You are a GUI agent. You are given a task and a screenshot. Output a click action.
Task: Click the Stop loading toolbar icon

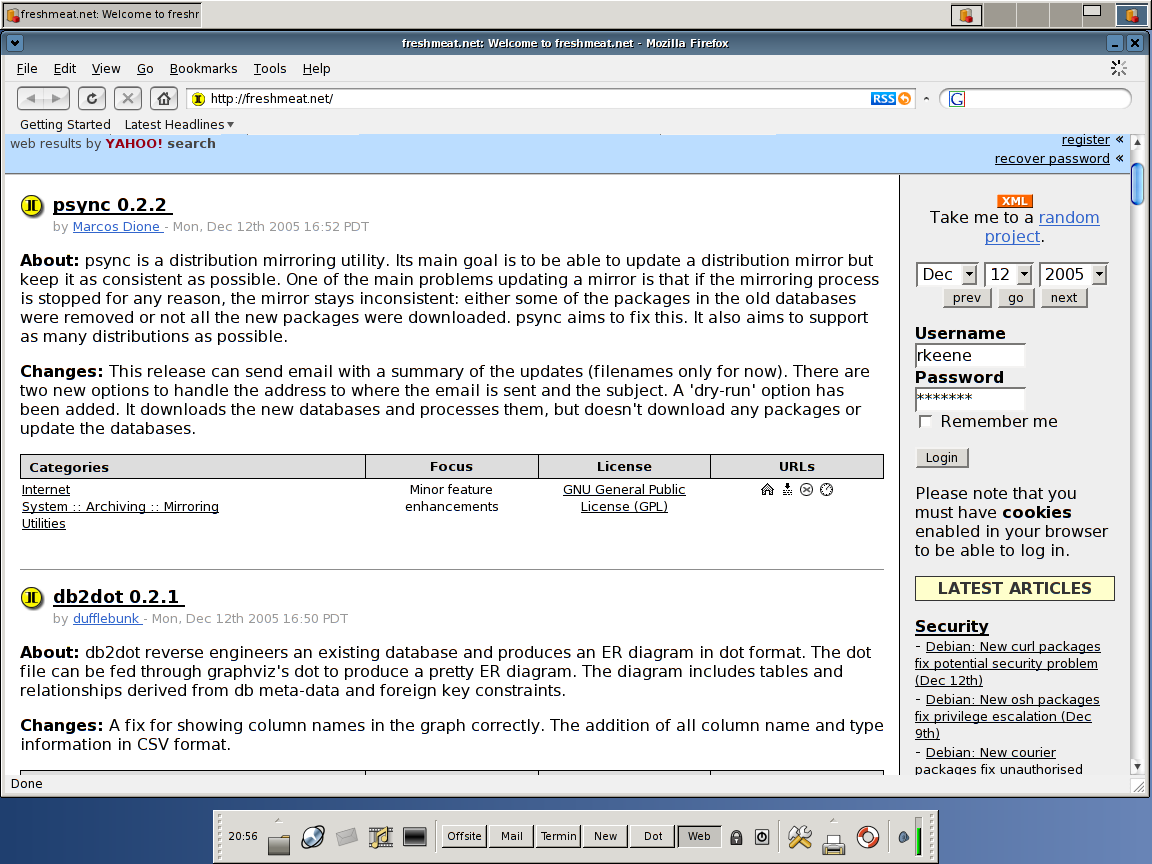click(128, 98)
